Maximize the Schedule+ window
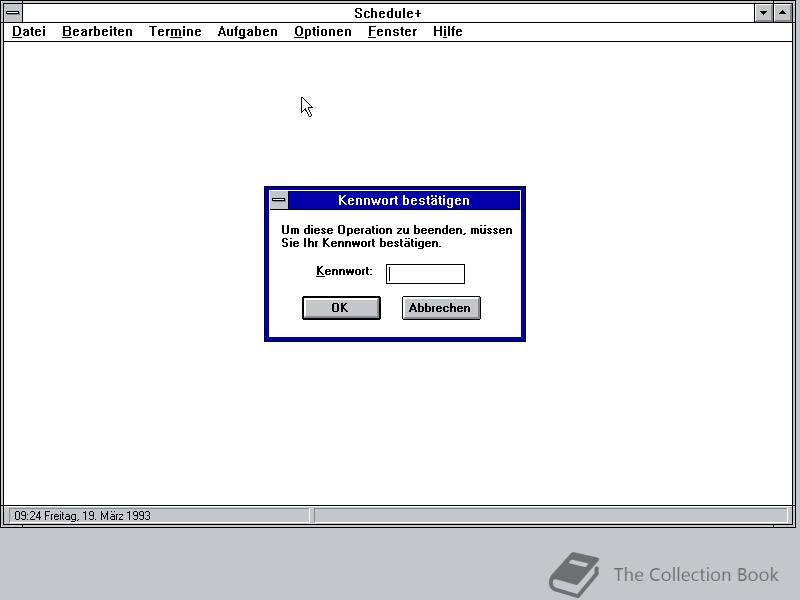The image size is (800, 600). [x=783, y=13]
